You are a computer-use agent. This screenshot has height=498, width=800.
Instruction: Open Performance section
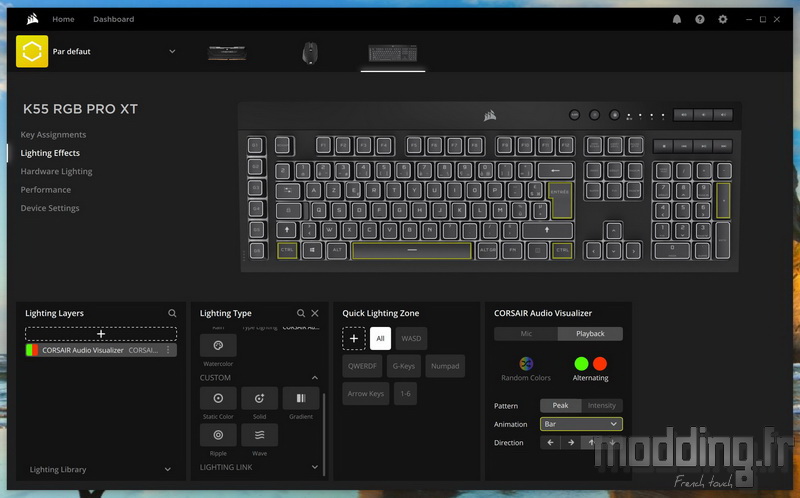point(45,190)
